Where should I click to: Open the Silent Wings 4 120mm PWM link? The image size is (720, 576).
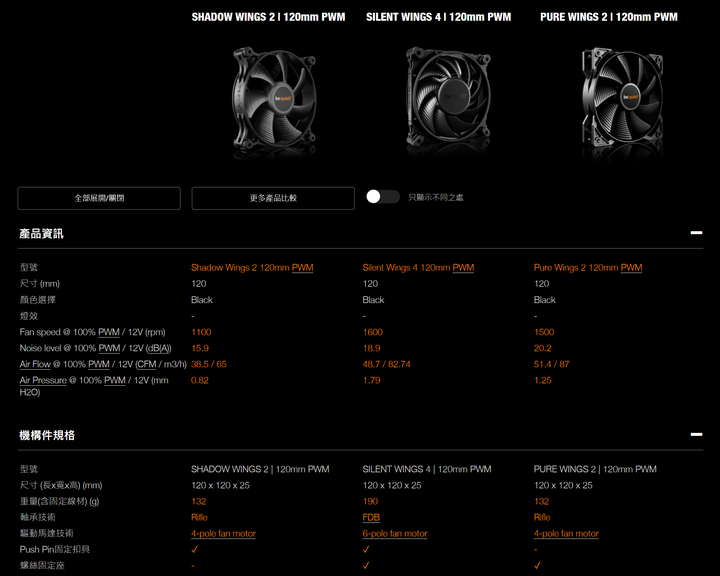418,267
